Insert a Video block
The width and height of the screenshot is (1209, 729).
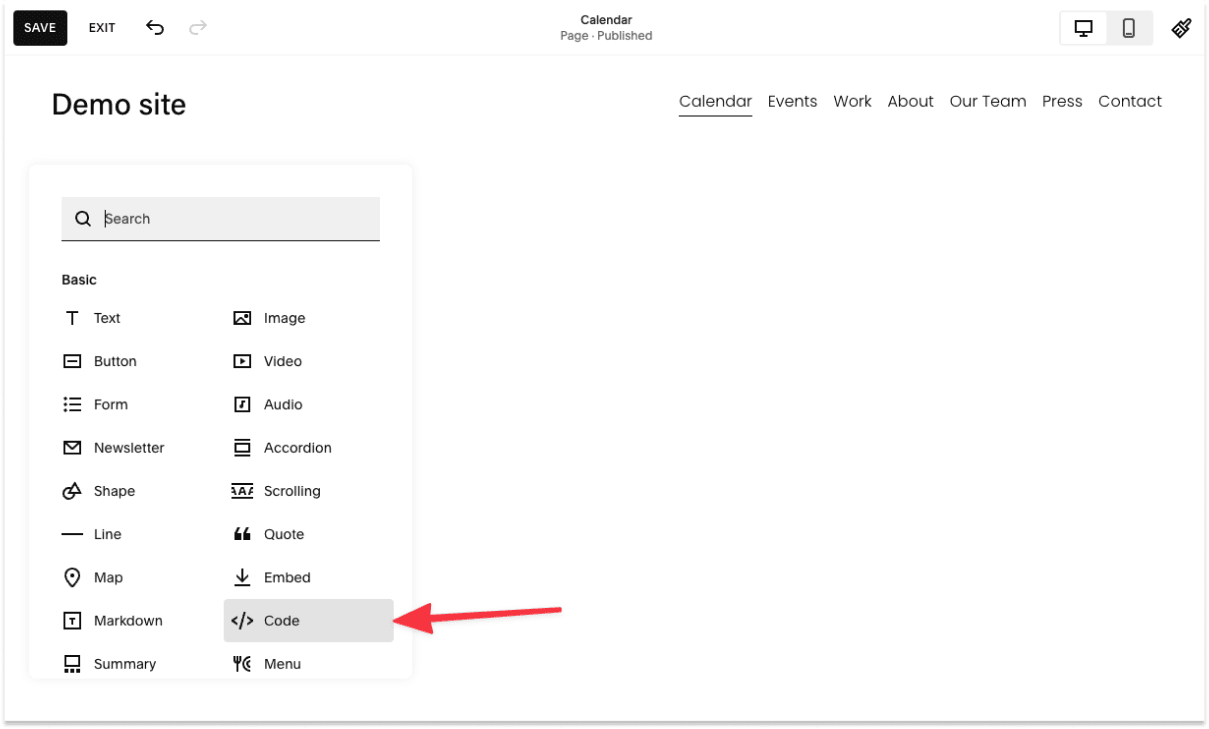coord(282,361)
